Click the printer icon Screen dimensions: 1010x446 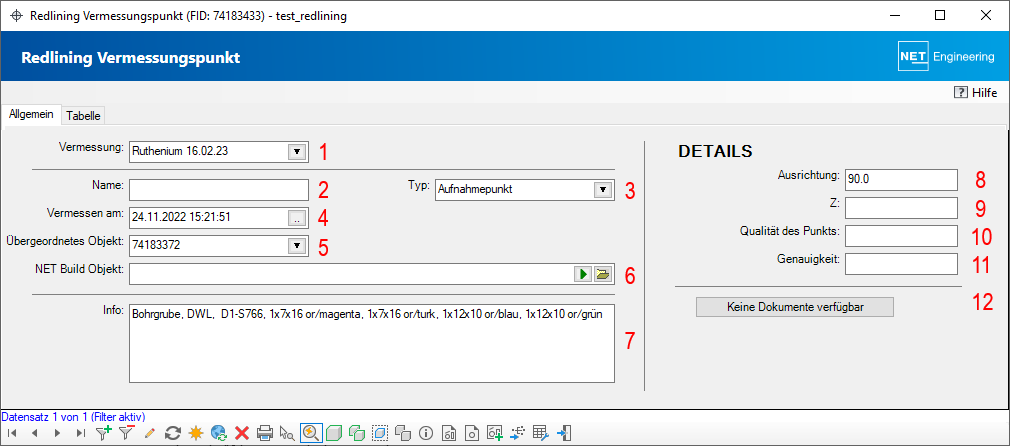(265, 433)
